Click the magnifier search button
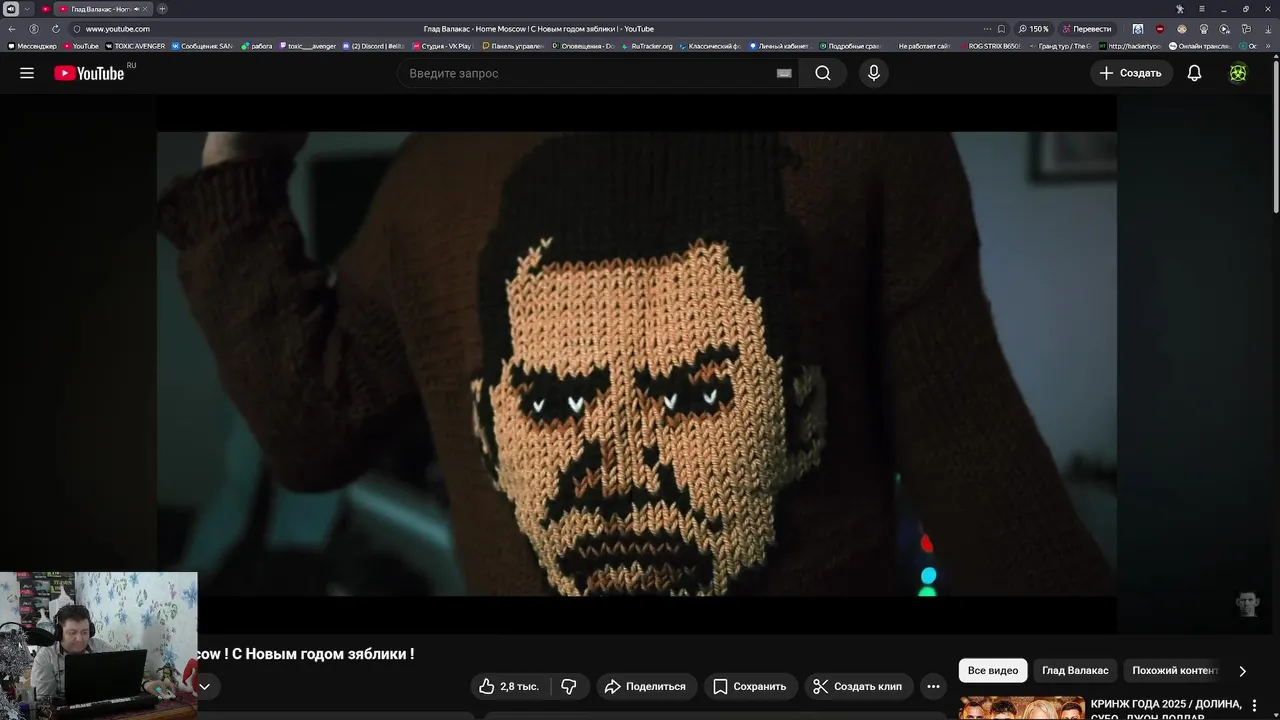The image size is (1280, 720). click(x=823, y=73)
